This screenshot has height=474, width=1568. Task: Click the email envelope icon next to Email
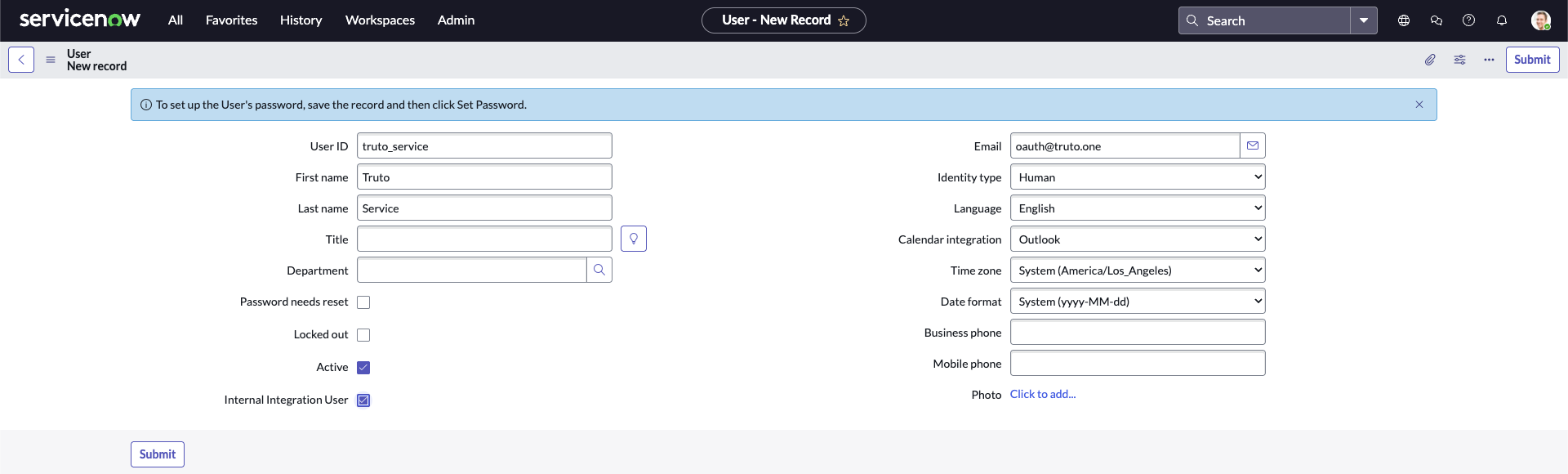(1253, 145)
